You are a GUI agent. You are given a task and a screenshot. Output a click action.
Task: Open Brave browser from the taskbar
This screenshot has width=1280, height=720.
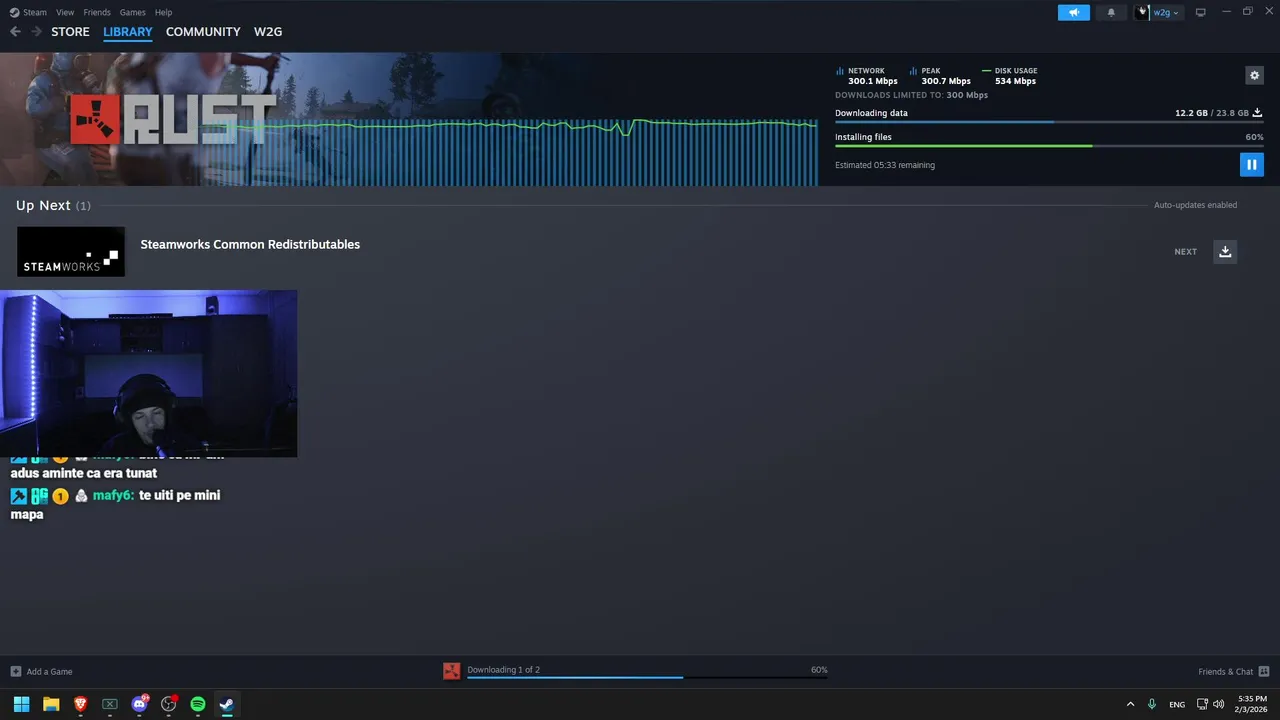[80, 704]
